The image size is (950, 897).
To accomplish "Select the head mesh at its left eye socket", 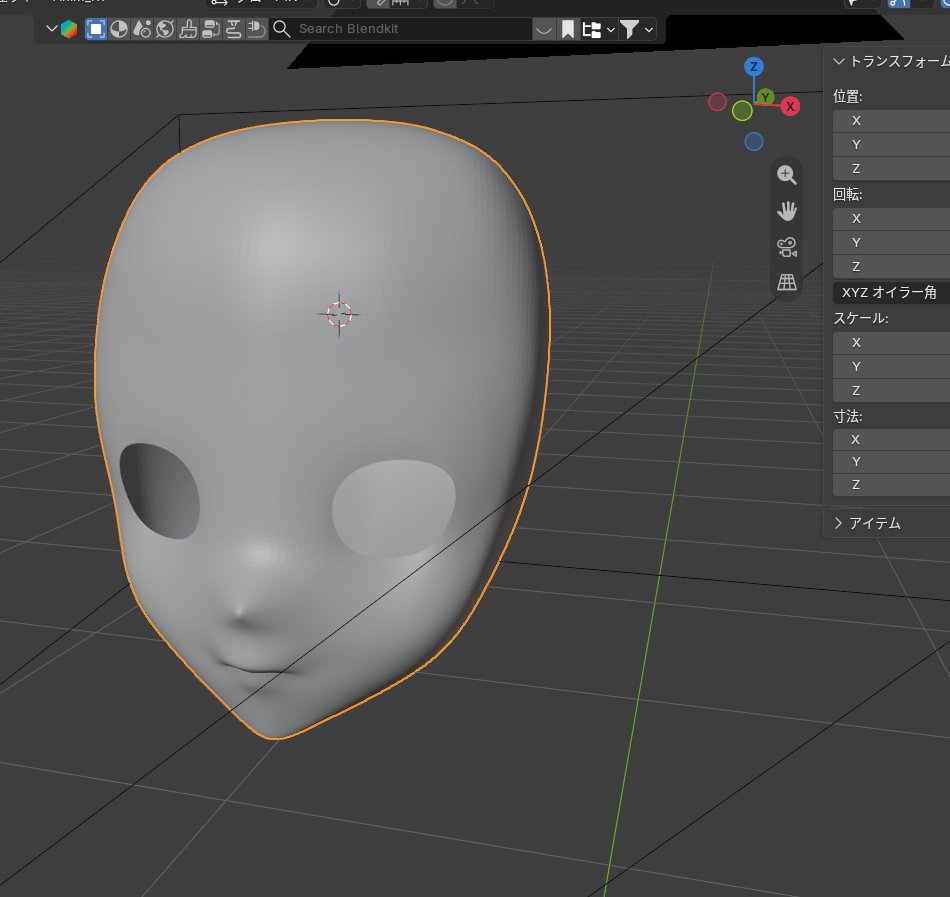I will tap(160, 491).
